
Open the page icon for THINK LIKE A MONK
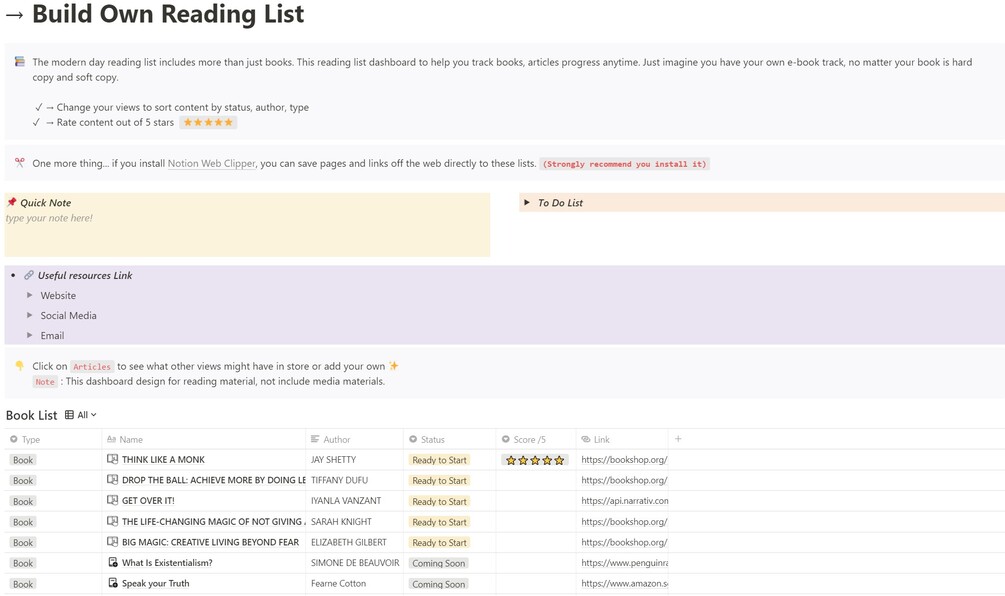pyautogui.click(x=113, y=460)
